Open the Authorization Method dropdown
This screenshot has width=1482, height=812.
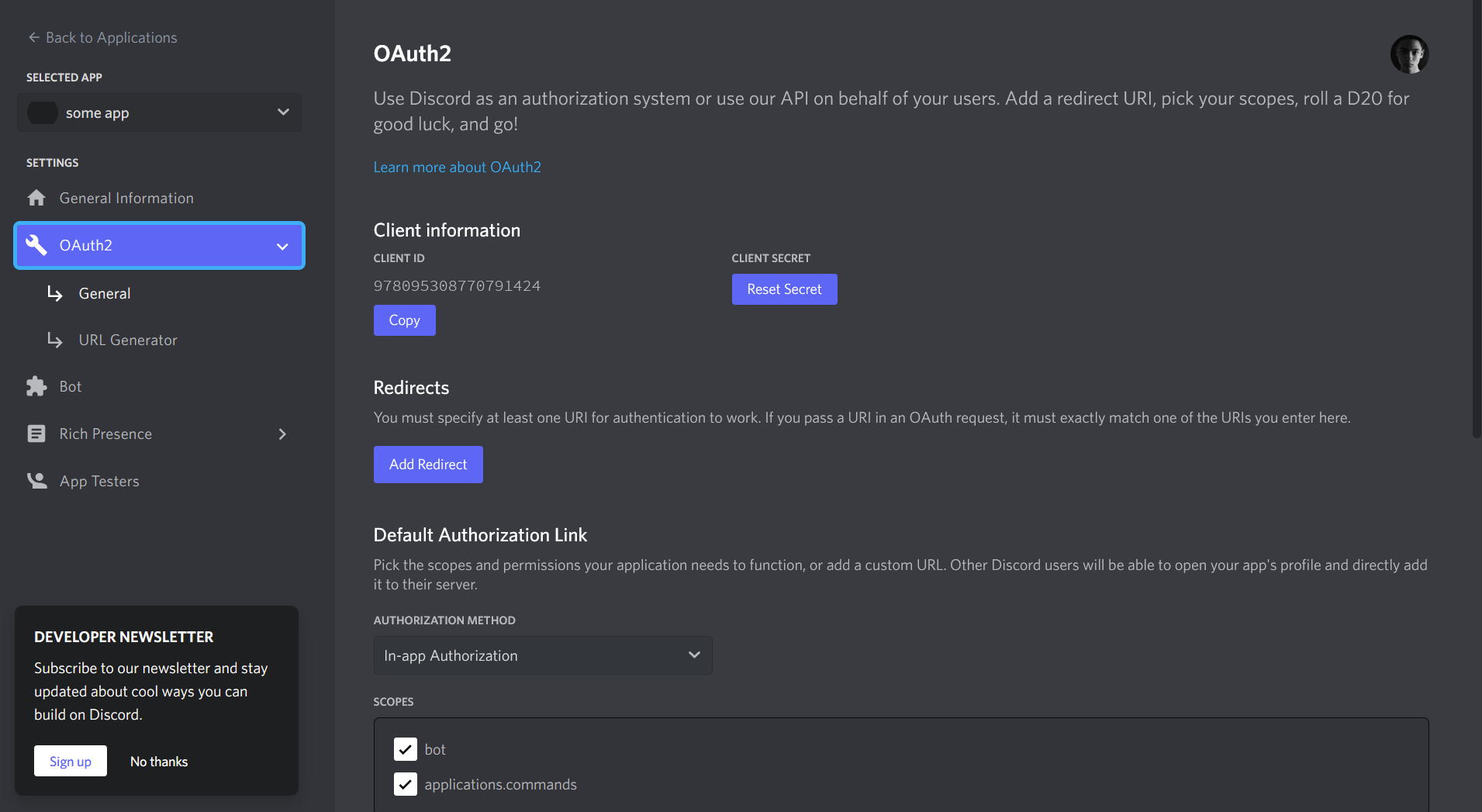point(542,655)
